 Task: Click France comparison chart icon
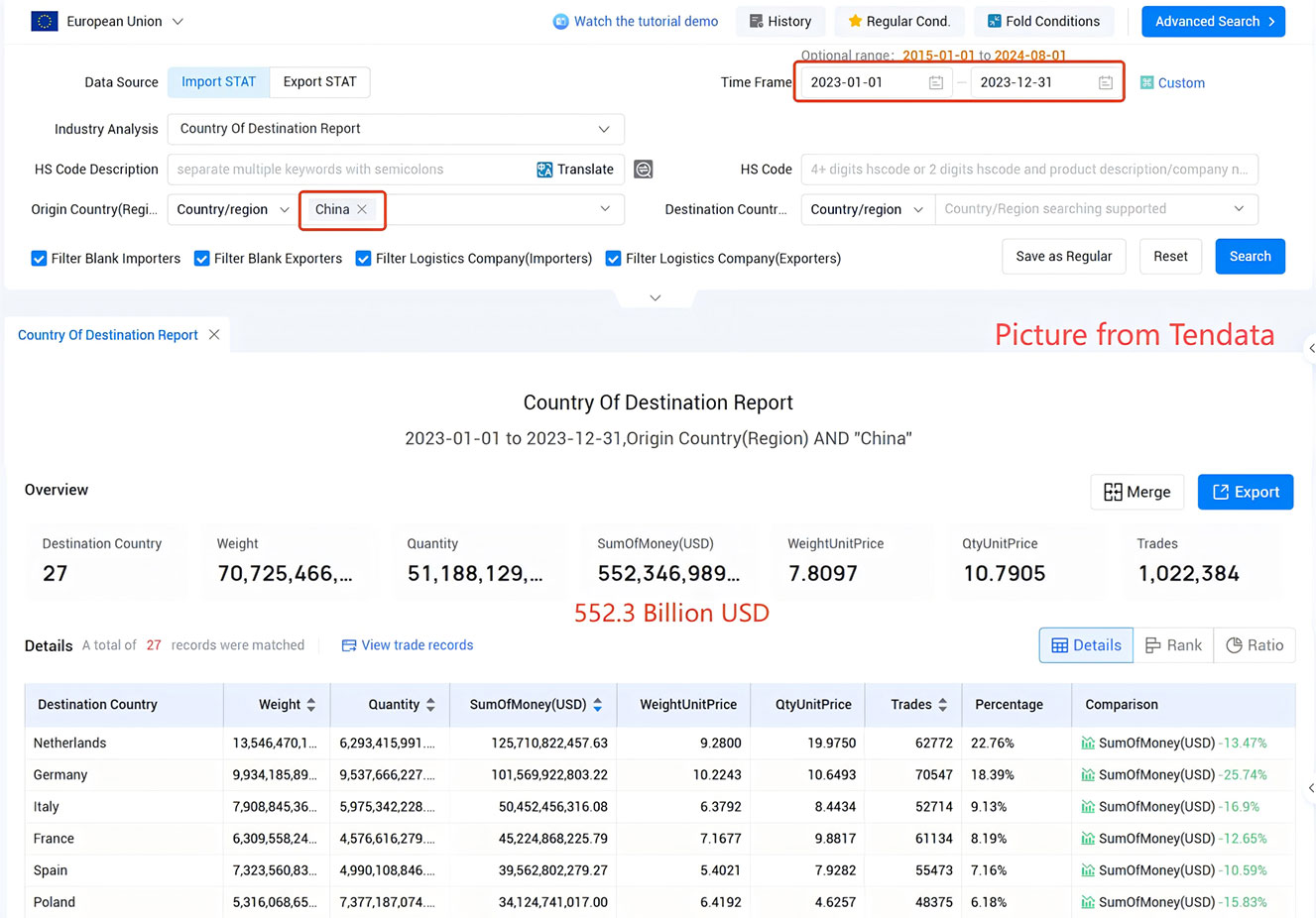(1088, 839)
